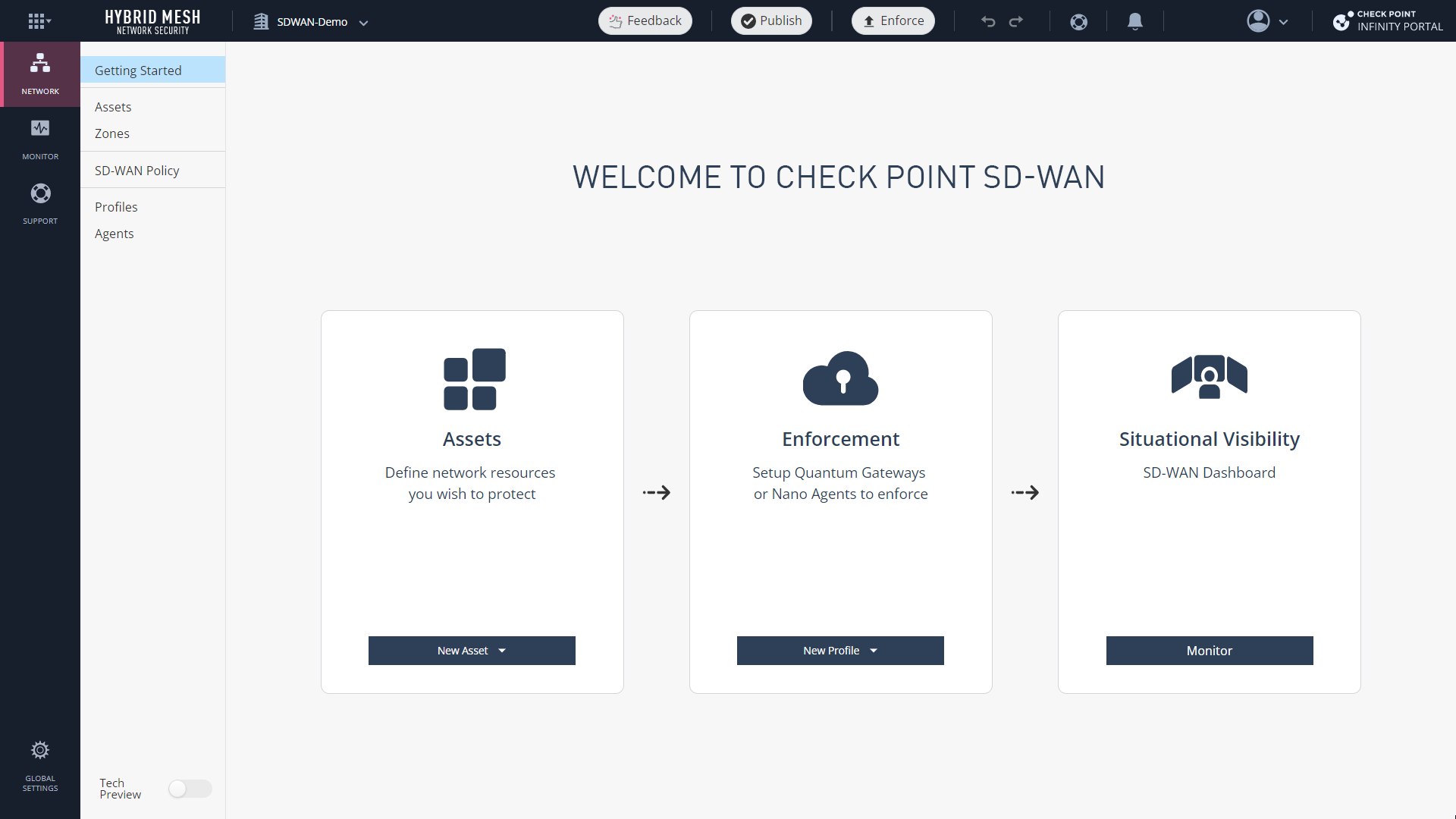Select Zones in the side menu
Image resolution: width=1456 pixels, height=819 pixels.
point(152,133)
